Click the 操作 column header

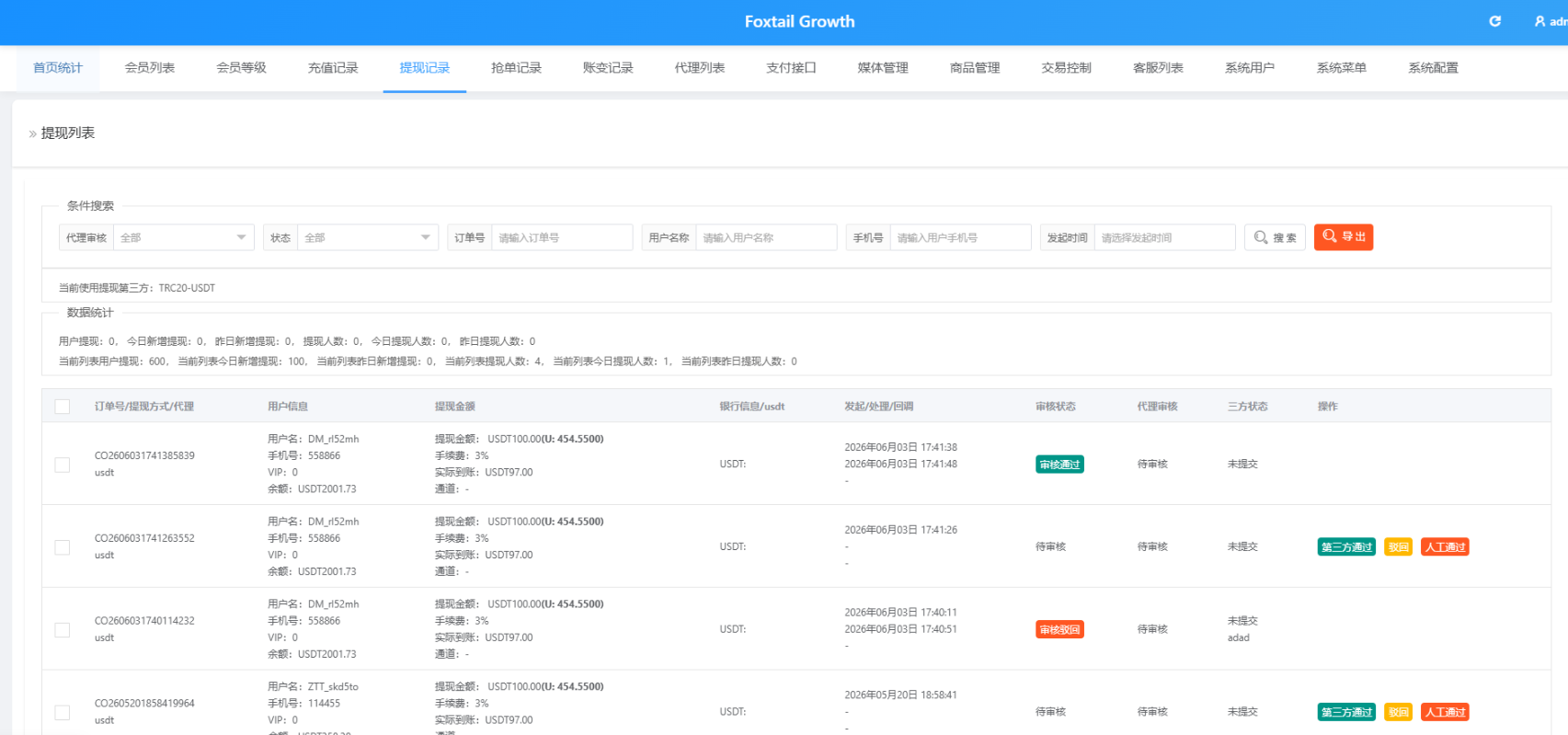(1328, 407)
